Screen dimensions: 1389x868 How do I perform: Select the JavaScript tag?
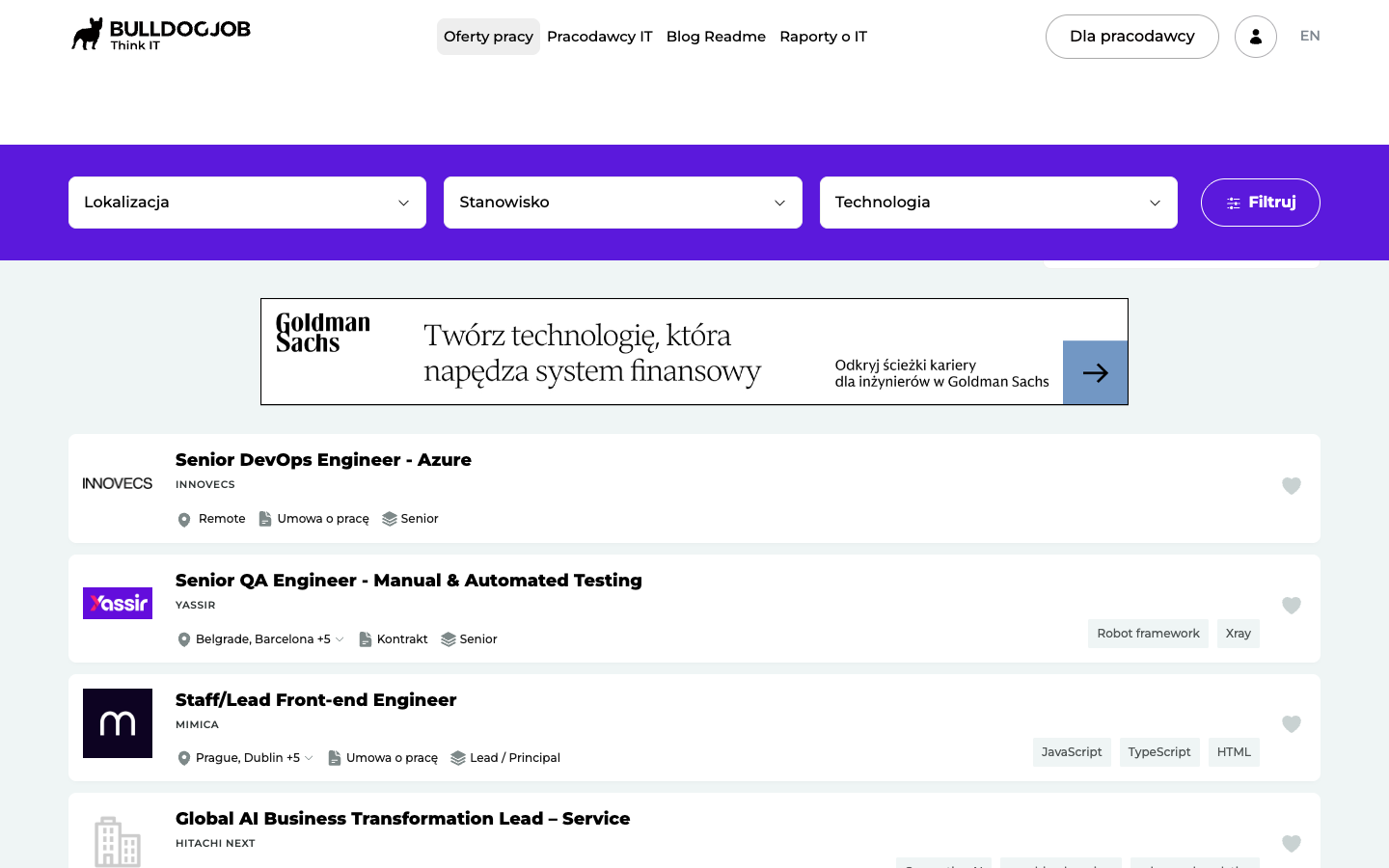tap(1072, 752)
